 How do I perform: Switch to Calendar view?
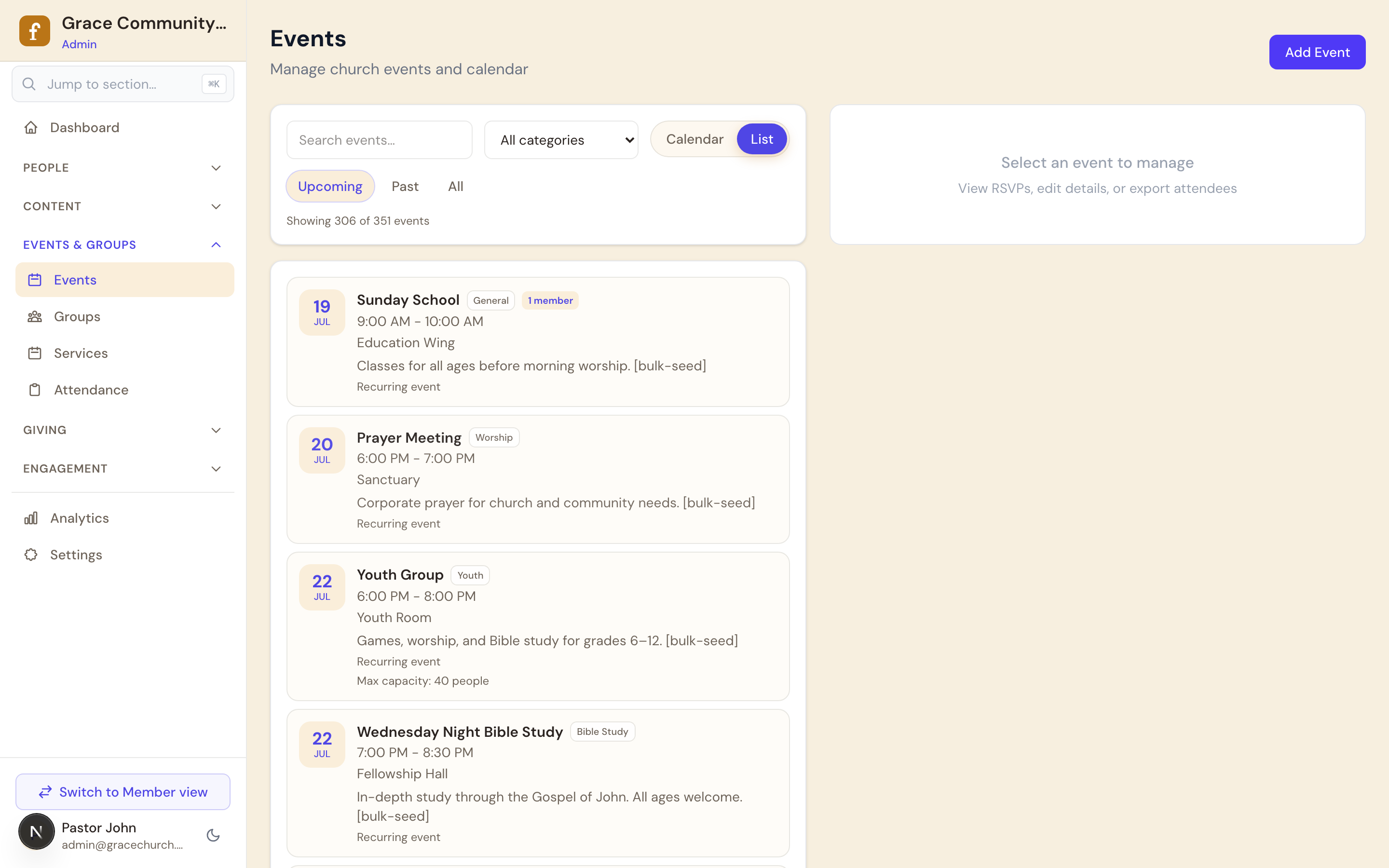(x=694, y=139)
